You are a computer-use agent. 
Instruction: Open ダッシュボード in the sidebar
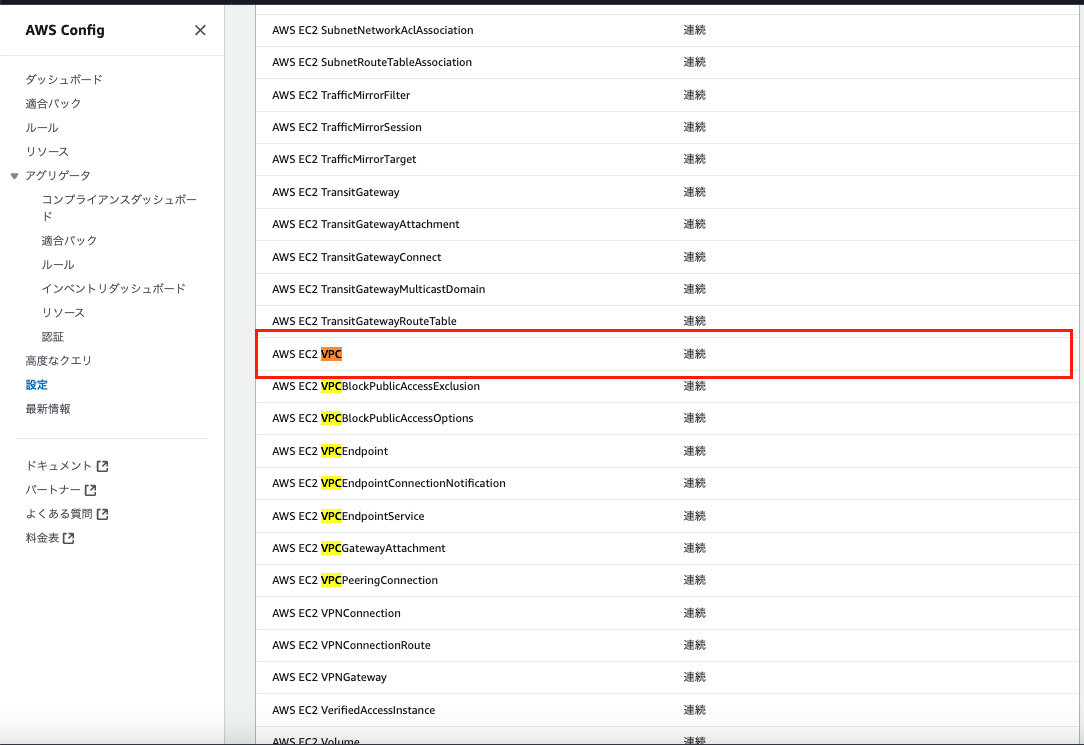click(64, 79)
